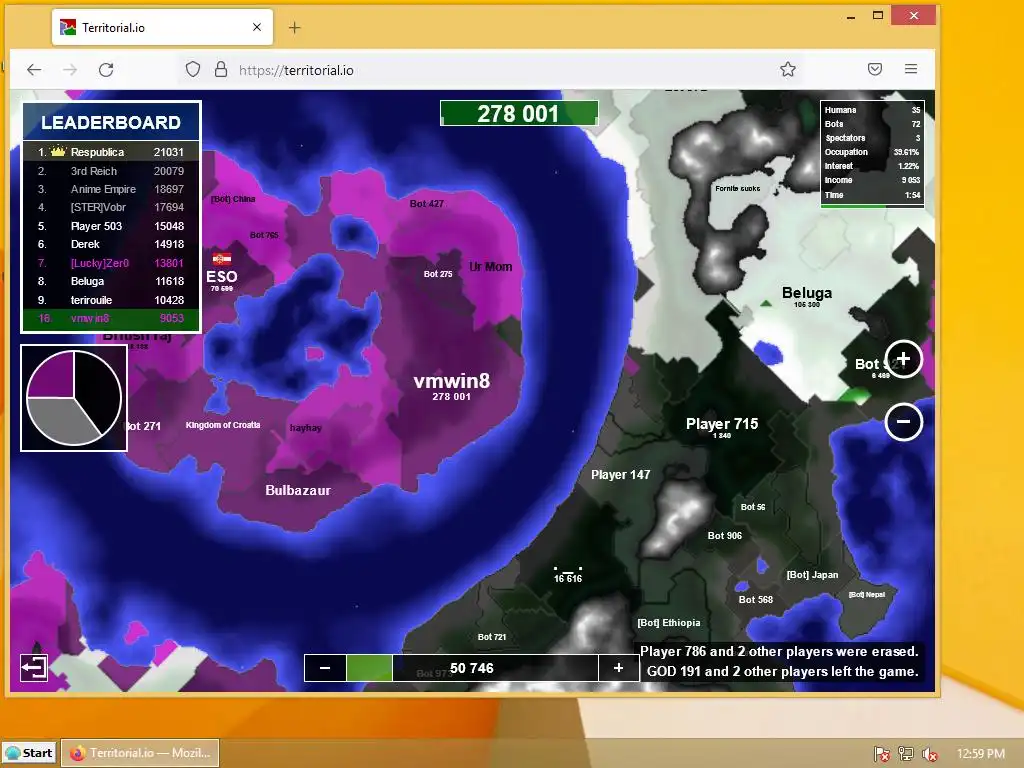Click the Income stat row

pos(872,180)
